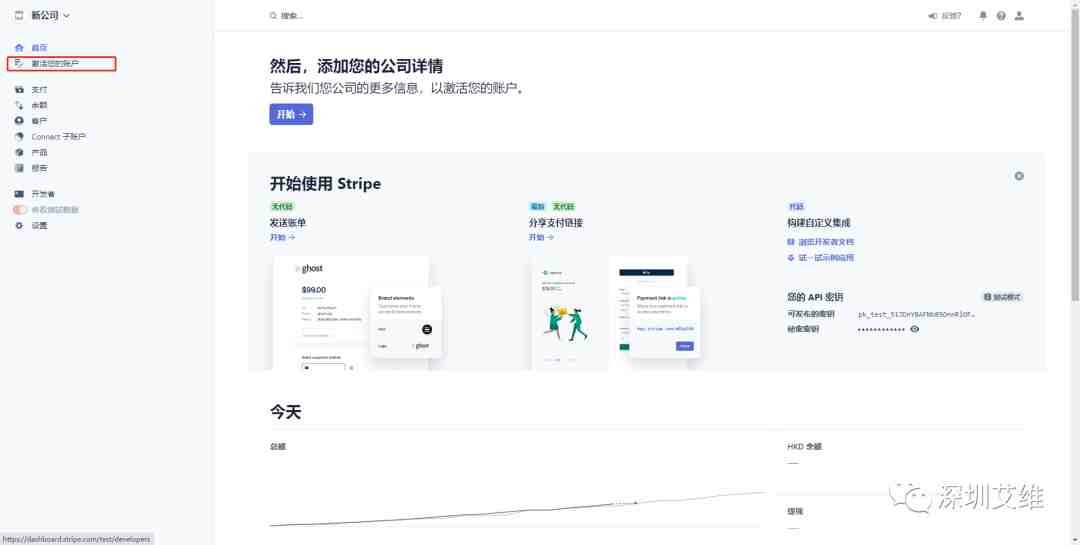
Task: Open the activate your account menu entry
Action: (x=55, y=63)
